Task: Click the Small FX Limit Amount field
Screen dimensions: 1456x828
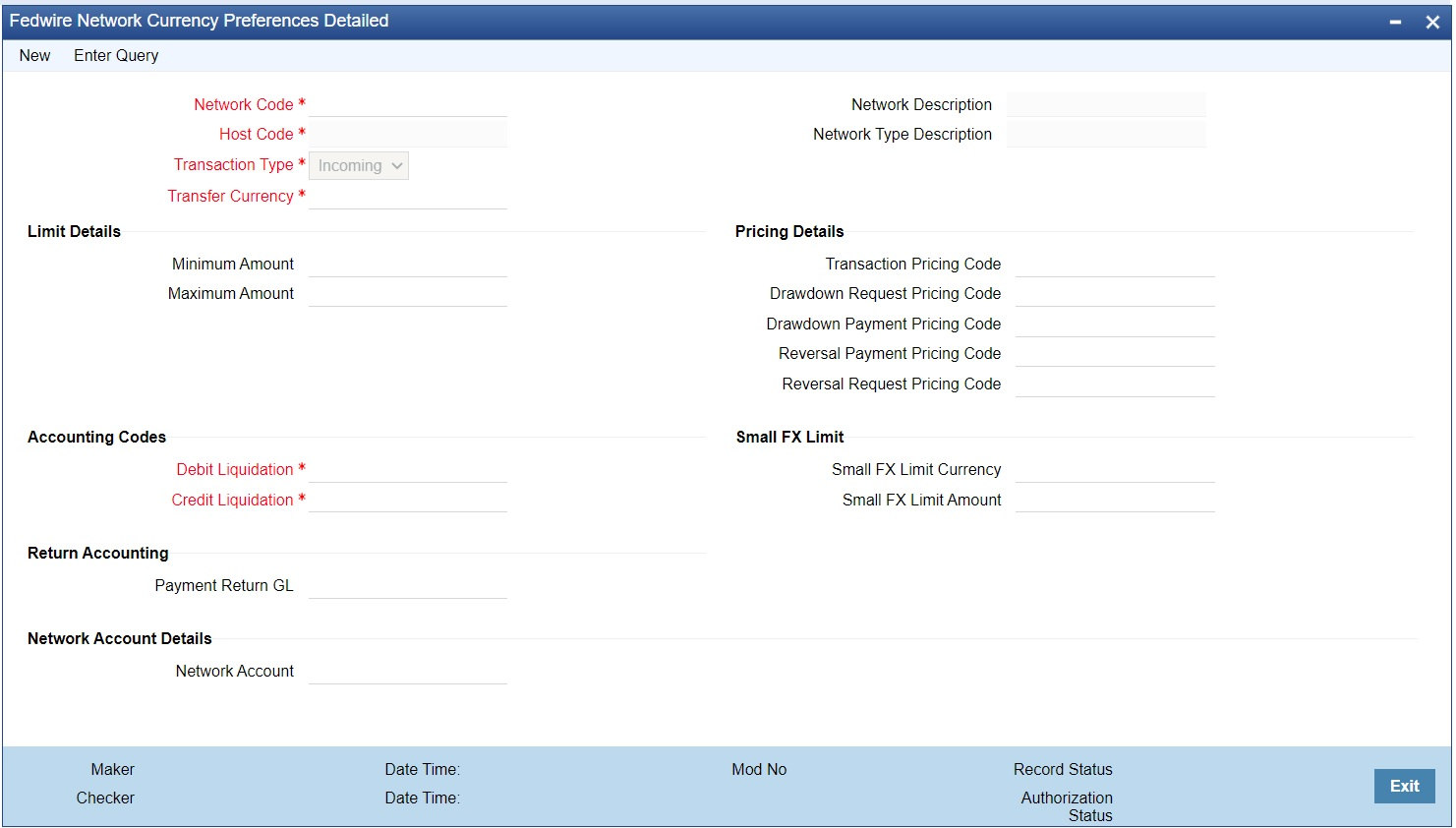Action: coord(1115,500)
